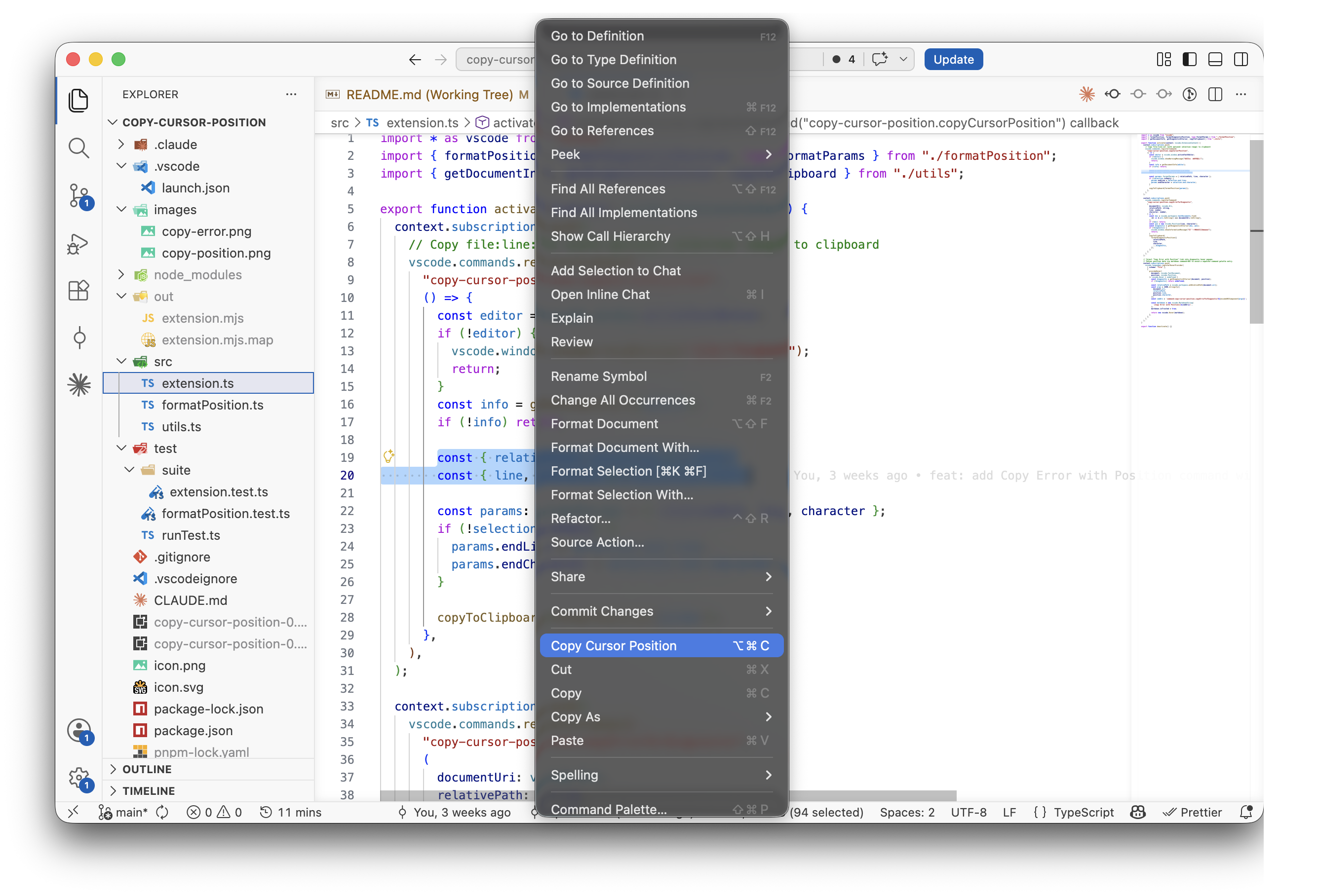This screenshot has width=1319, height=896.
Task: Open the Claude asterisk icon in the activity bar
Action: (x=79, y=385)
